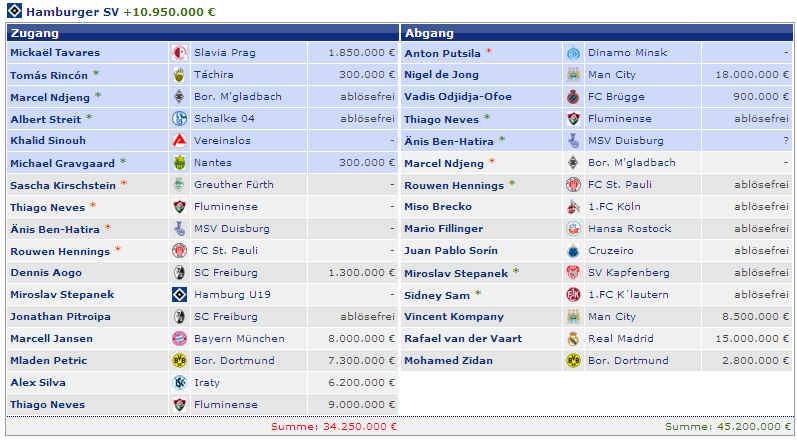Click the FC Brügge club crest
797x440 pixels.
[x=573, y=97]
